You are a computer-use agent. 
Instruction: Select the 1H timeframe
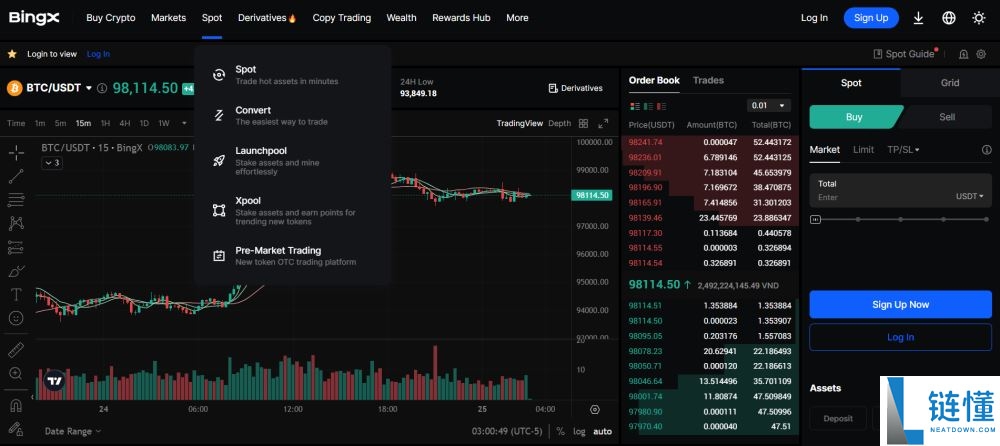106,123
